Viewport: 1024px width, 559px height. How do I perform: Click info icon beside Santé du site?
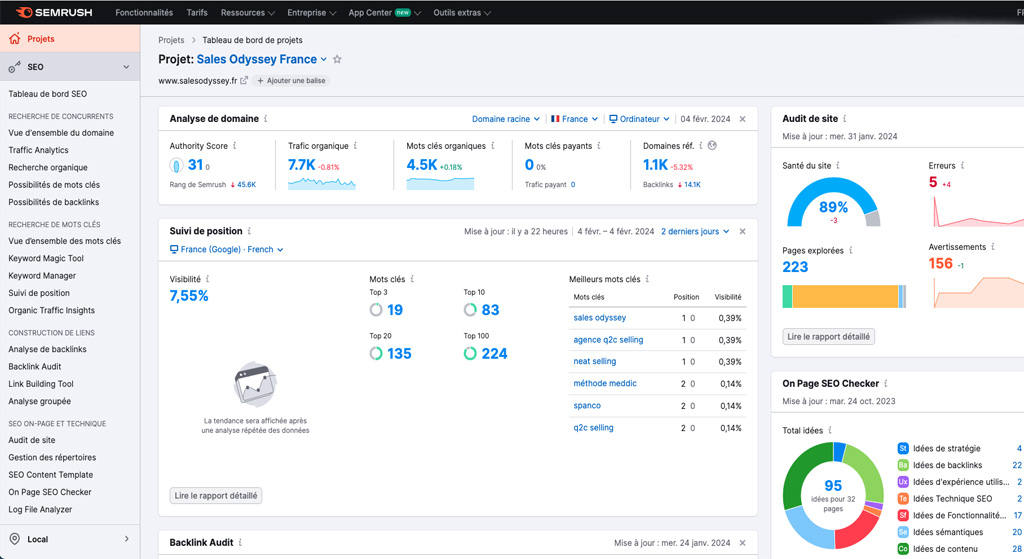coord(839,166)
